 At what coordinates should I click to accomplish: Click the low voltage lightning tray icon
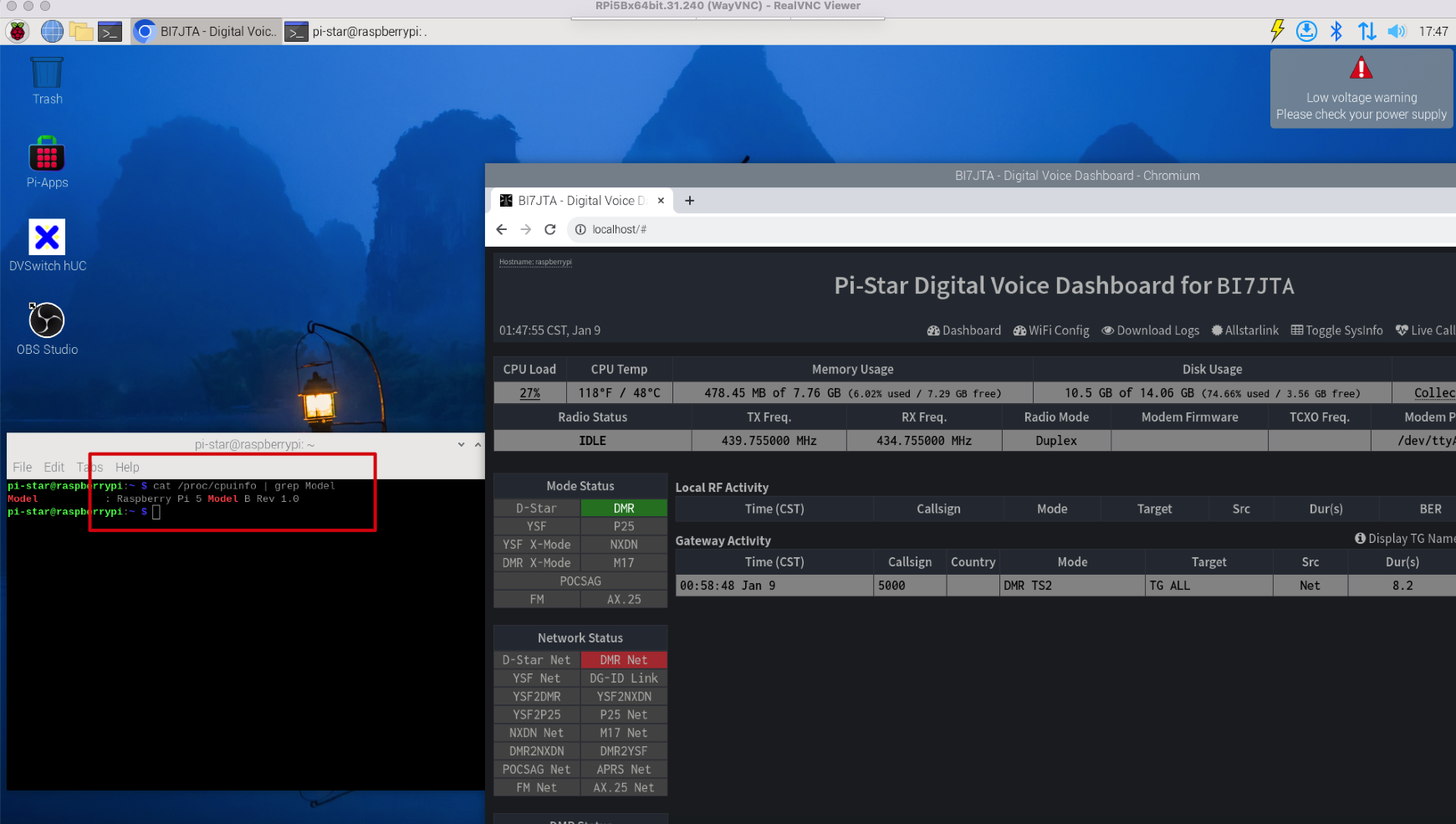click(1277, 31)
